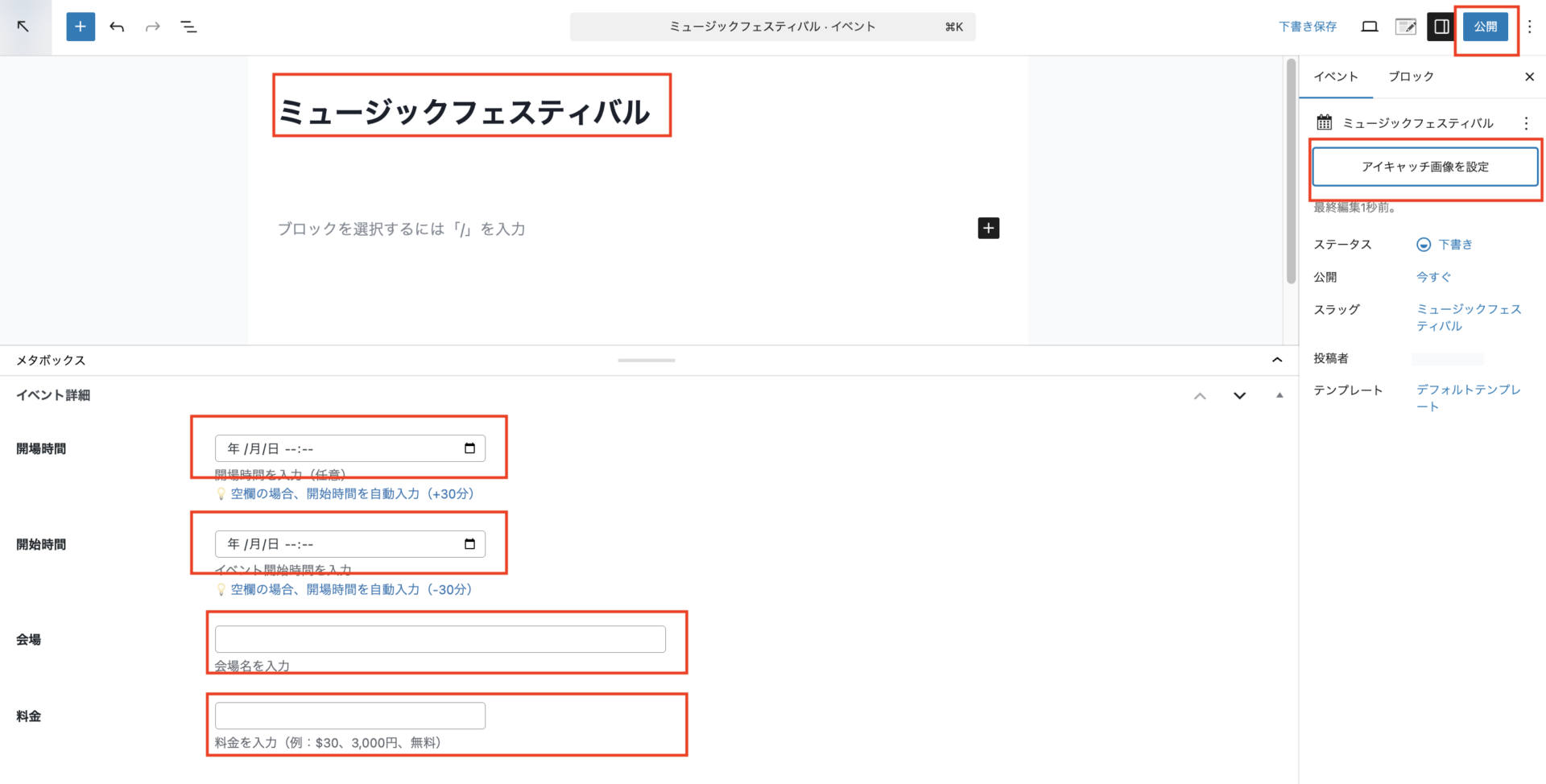Screen dimensions: 1546x784
Task: Open the laptop preview icon
Action: [x=1369, y=27]
